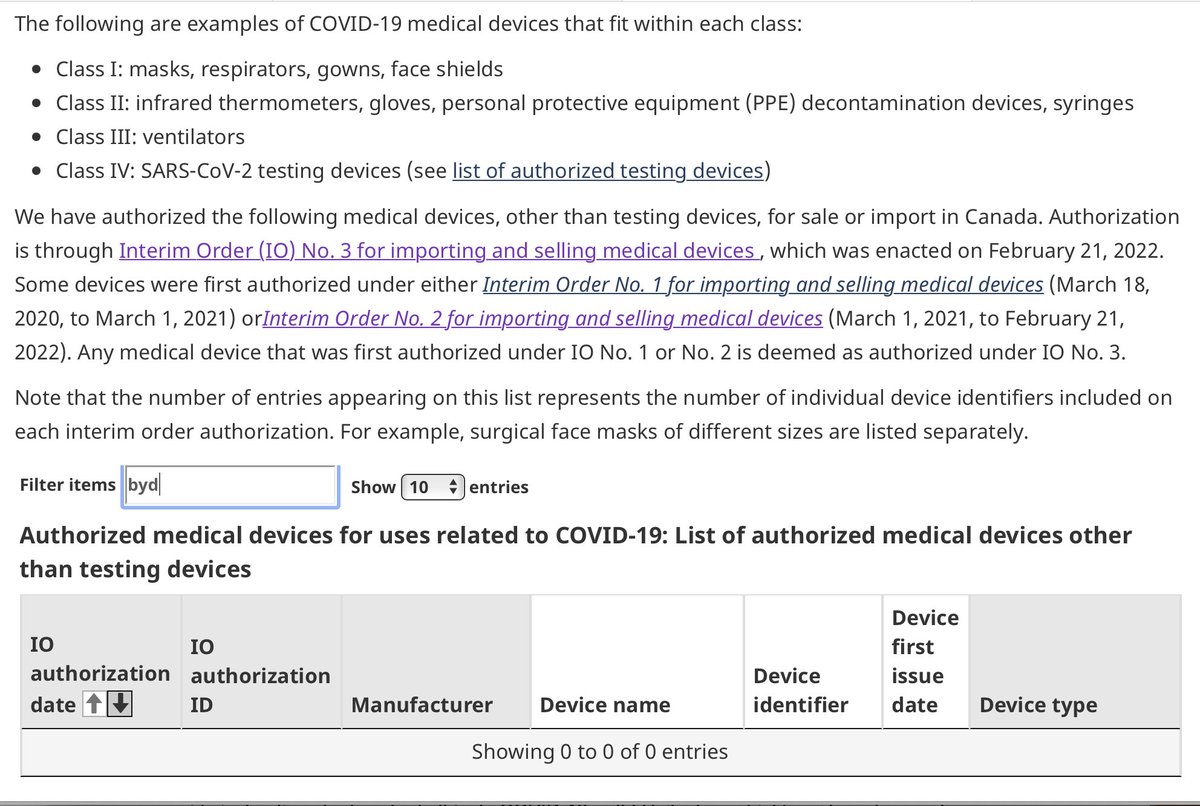Select the Device first issue date header

click(925, 662)
